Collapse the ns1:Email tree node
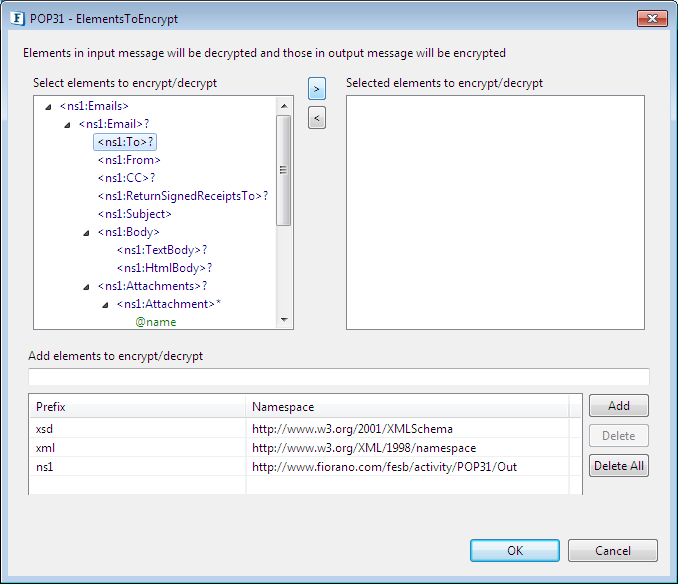Image resolution: width=678 pixels, height=584 pixels. pos(67,124)
